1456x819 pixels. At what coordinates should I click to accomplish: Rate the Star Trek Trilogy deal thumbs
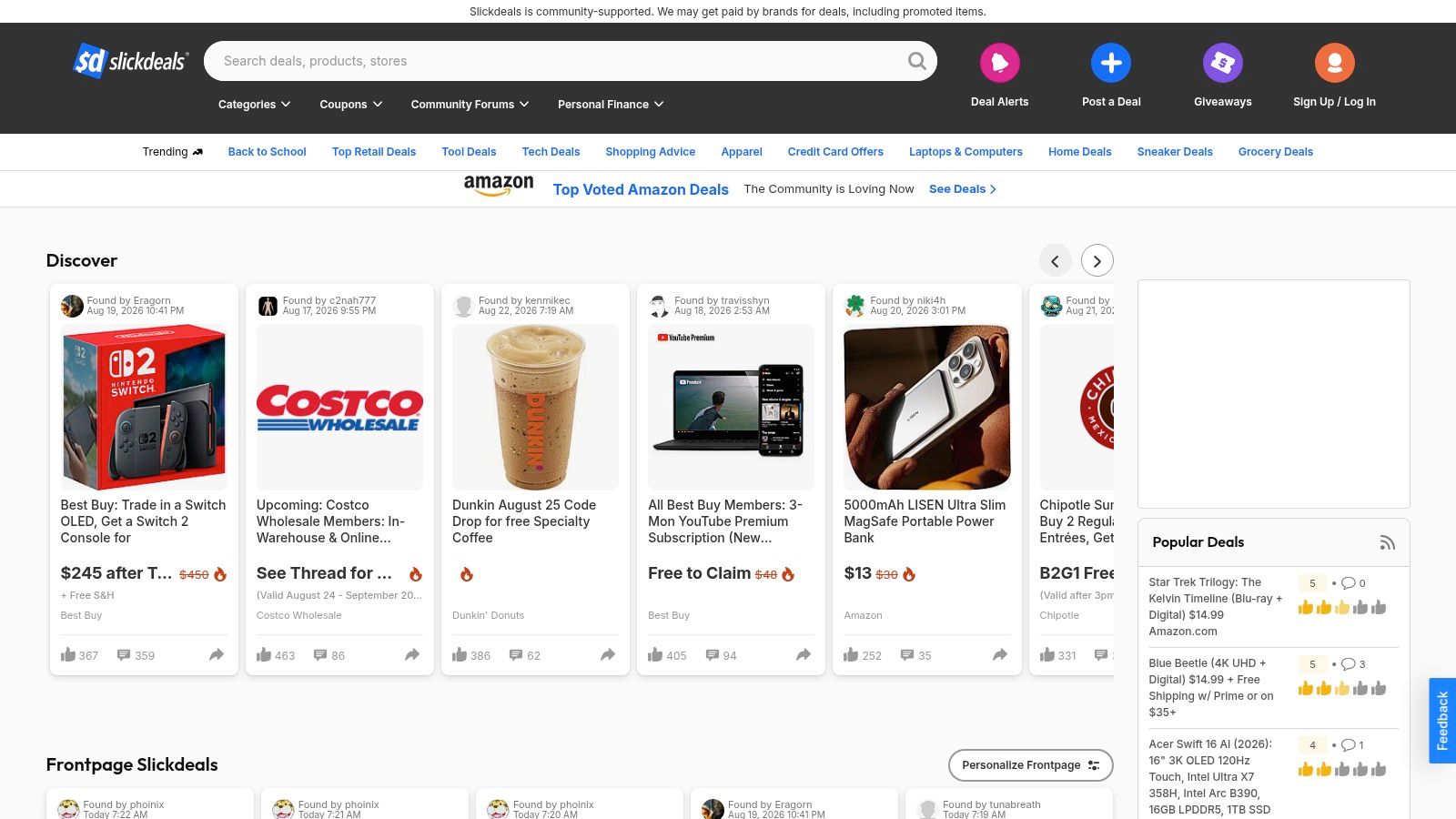[1341, 607]
